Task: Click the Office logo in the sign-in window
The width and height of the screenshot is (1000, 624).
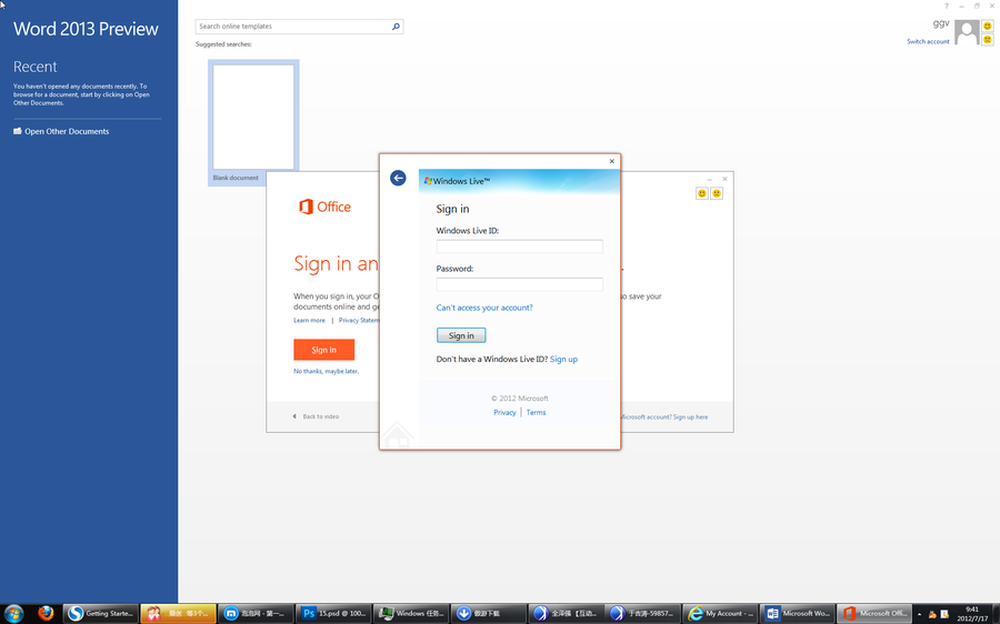Action: 325,207
